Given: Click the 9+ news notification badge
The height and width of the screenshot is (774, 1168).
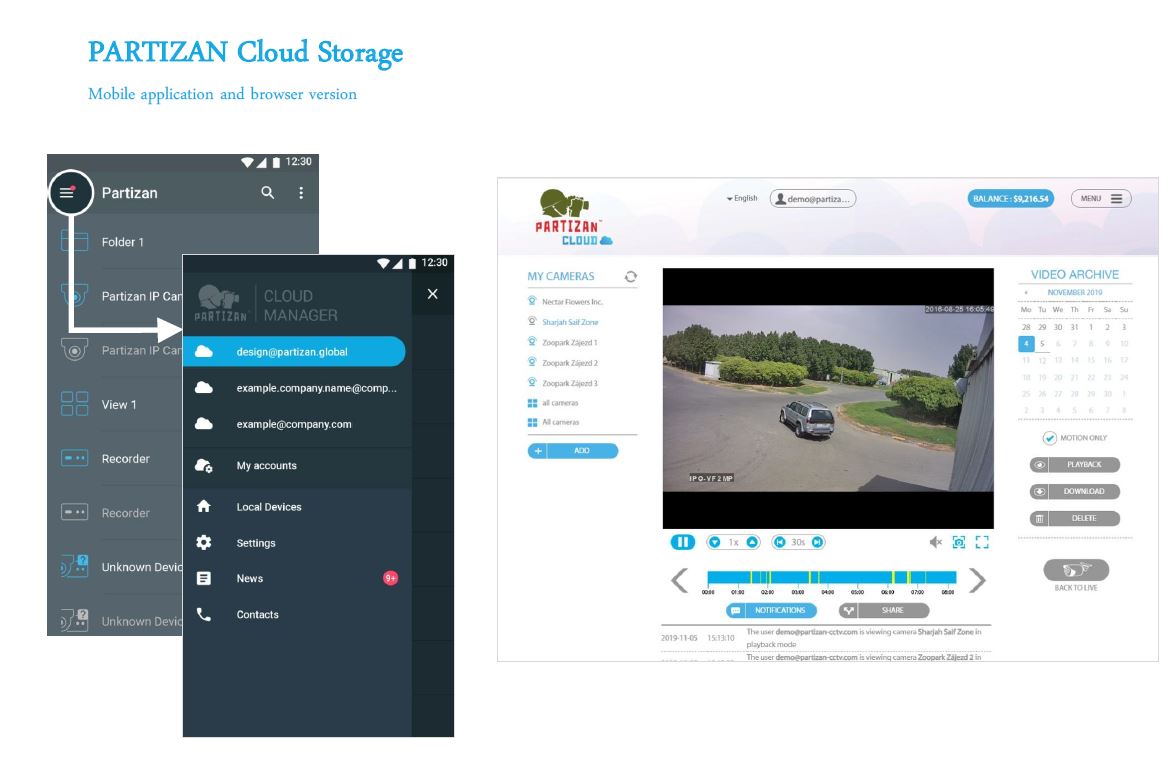Looking at the screenshot, I should tap(390, 578).
